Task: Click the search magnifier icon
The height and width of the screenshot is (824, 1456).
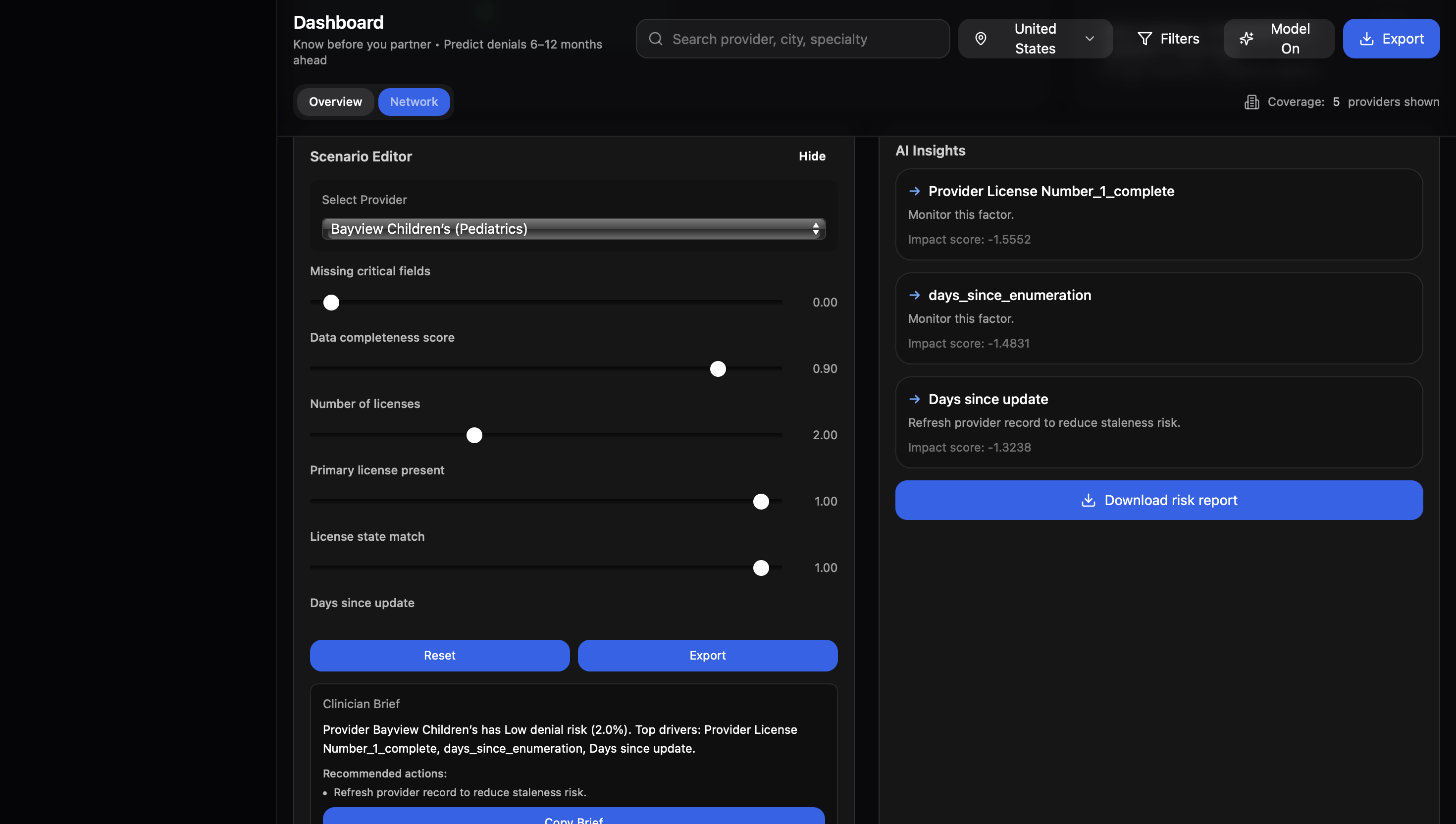Action: pos(655,39)
